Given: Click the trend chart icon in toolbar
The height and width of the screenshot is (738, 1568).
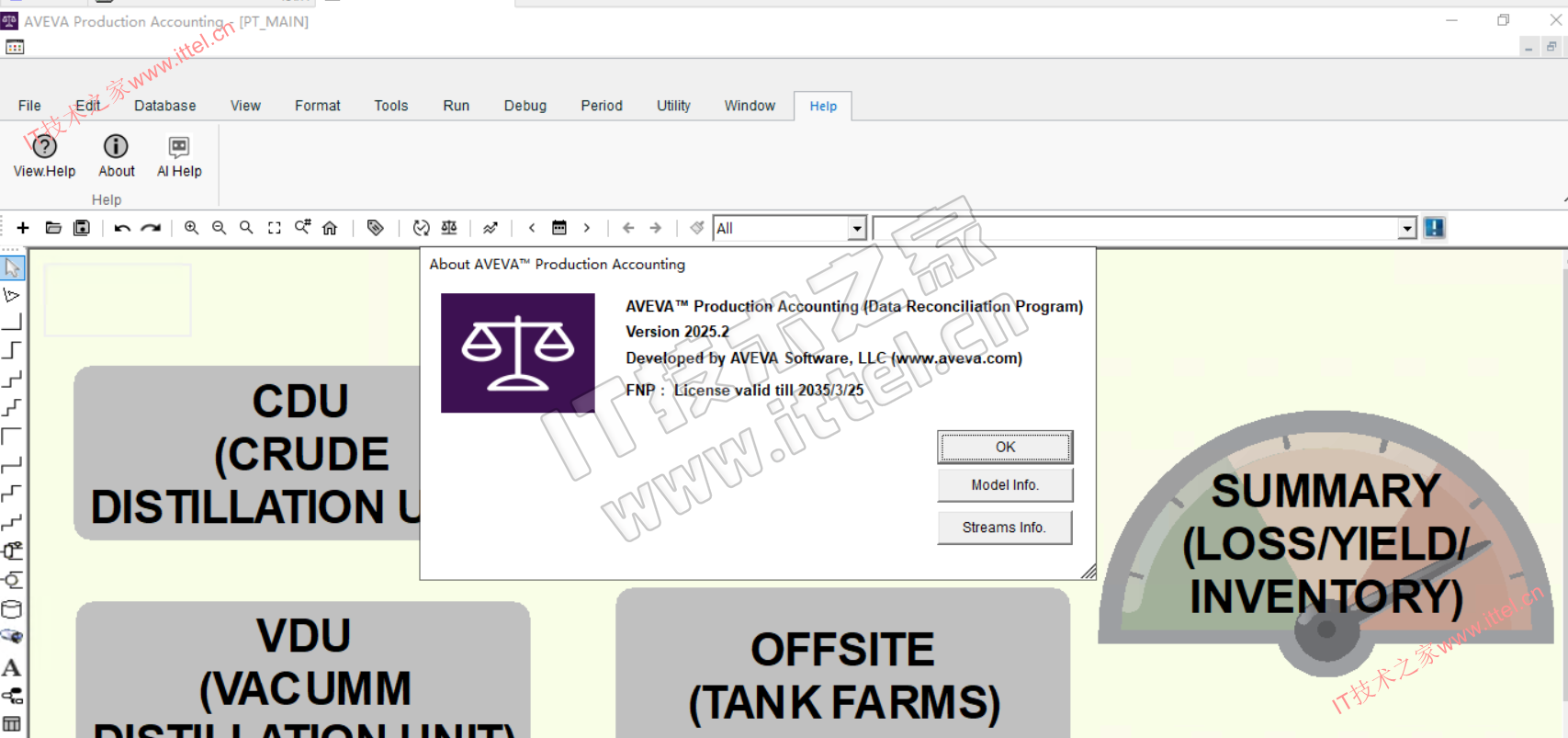Looking at the screenshot, I should (x=491, y=228).
